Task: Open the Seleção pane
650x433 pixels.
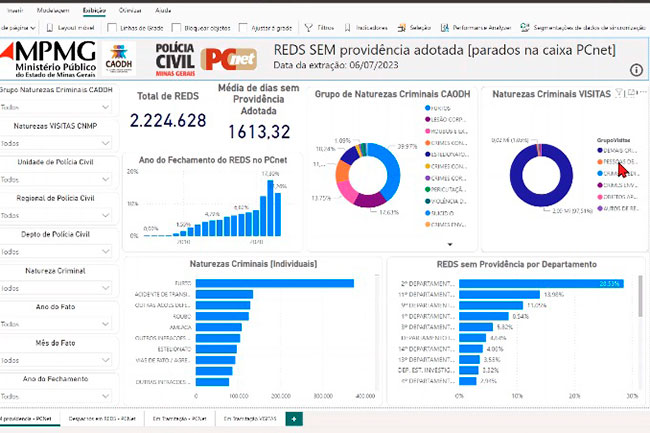Action: (414, 28)
